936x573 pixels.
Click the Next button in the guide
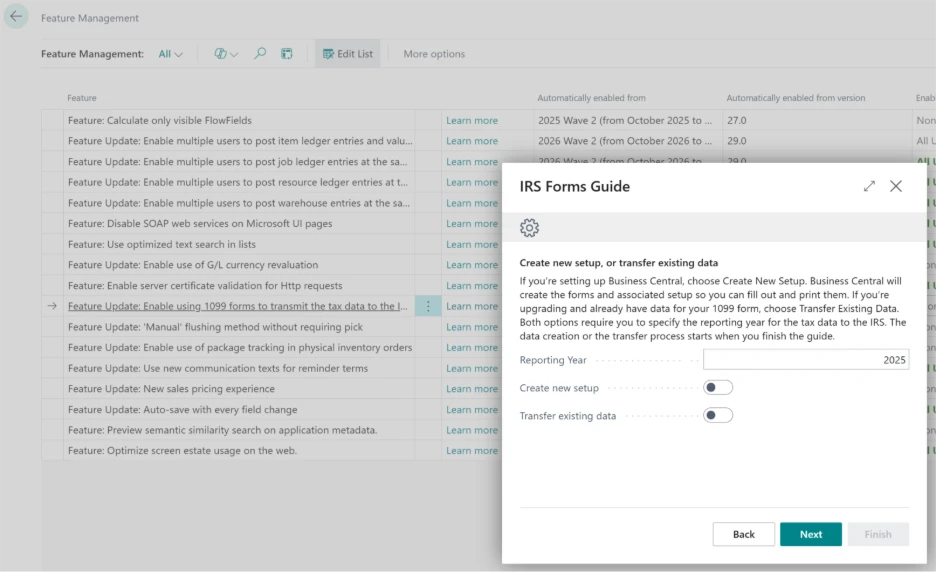[x=810, y=534]
